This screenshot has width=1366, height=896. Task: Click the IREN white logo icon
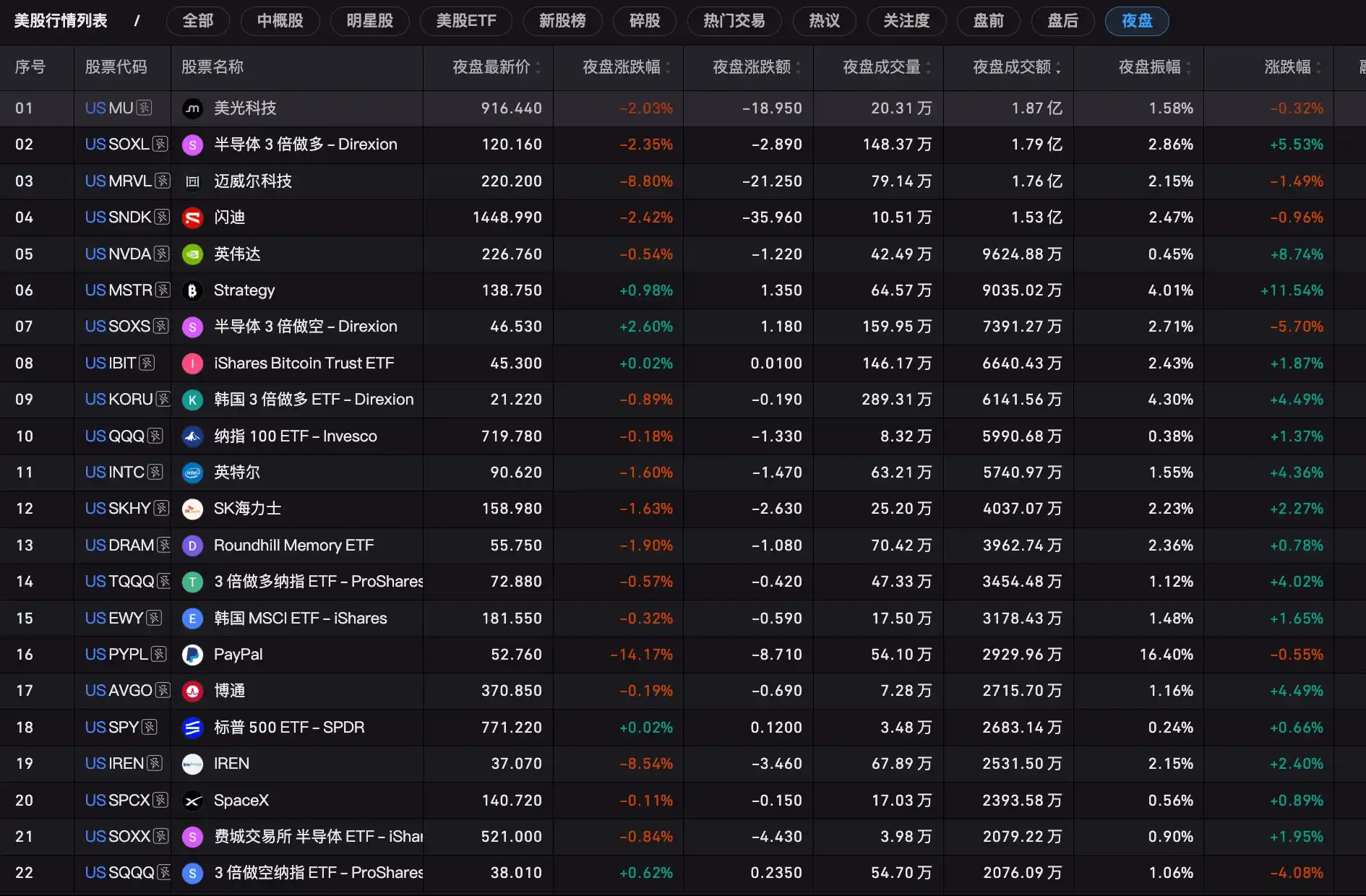pos(192,764)
